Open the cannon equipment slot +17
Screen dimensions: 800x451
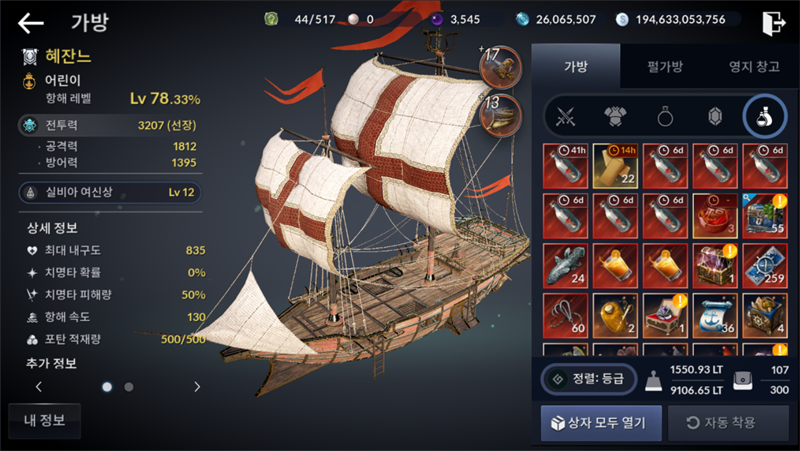(501, 67)
